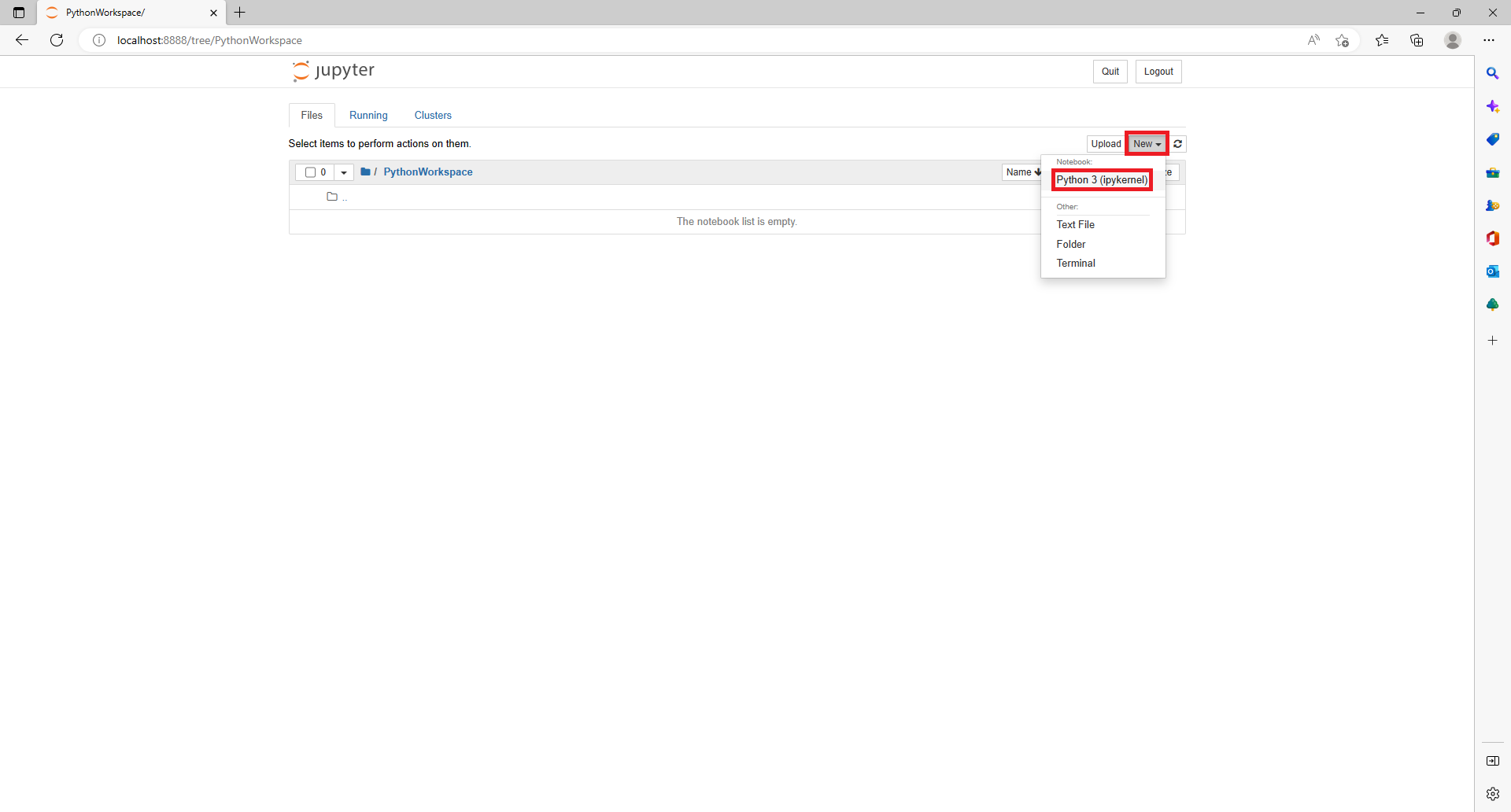Open the browser profile avatar
The width and height of the screenshot is (1511, 812).
(x=1453, y=40)
